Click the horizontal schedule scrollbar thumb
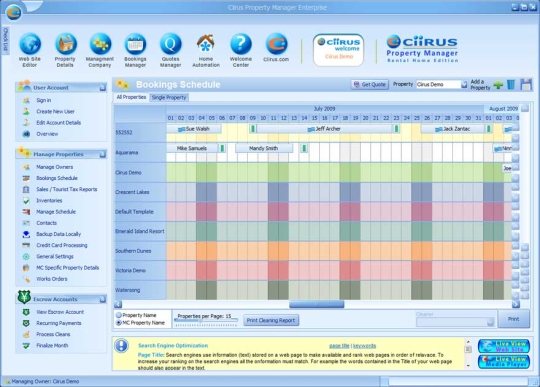The image size is (540, 387). (316, 304)
